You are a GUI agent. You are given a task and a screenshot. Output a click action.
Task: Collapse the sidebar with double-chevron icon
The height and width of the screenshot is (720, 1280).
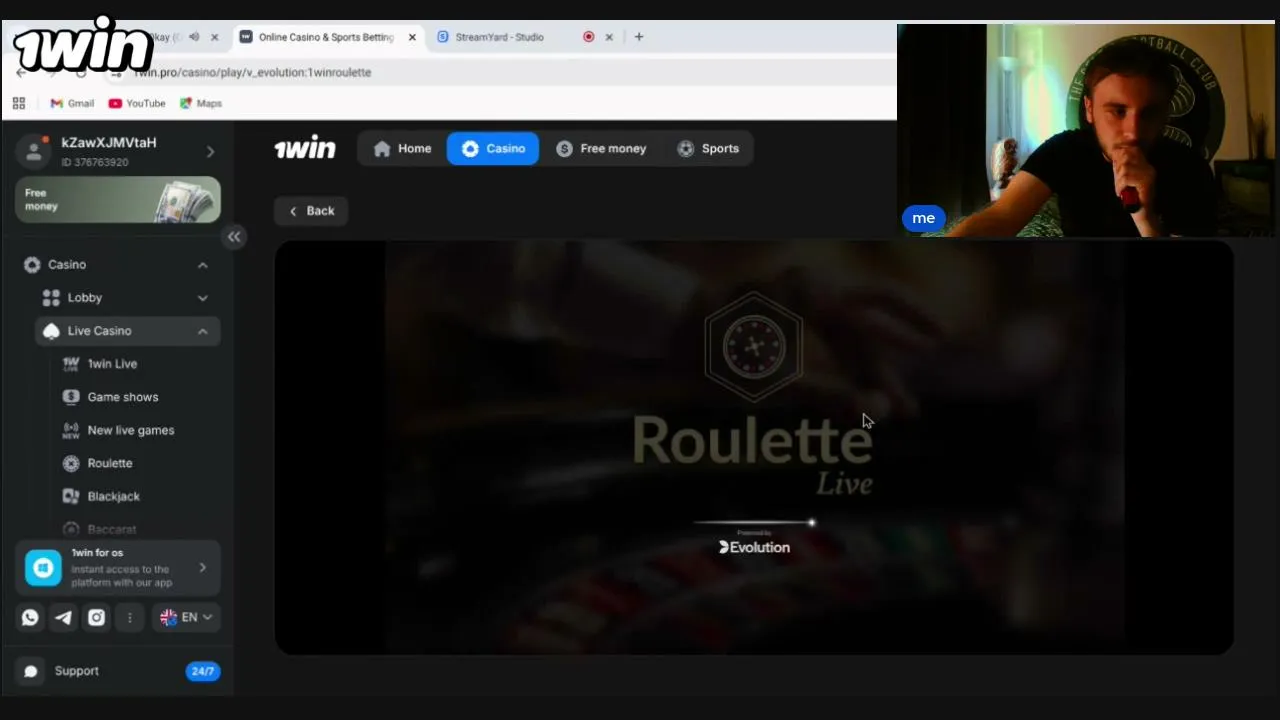tap(234, 236)
